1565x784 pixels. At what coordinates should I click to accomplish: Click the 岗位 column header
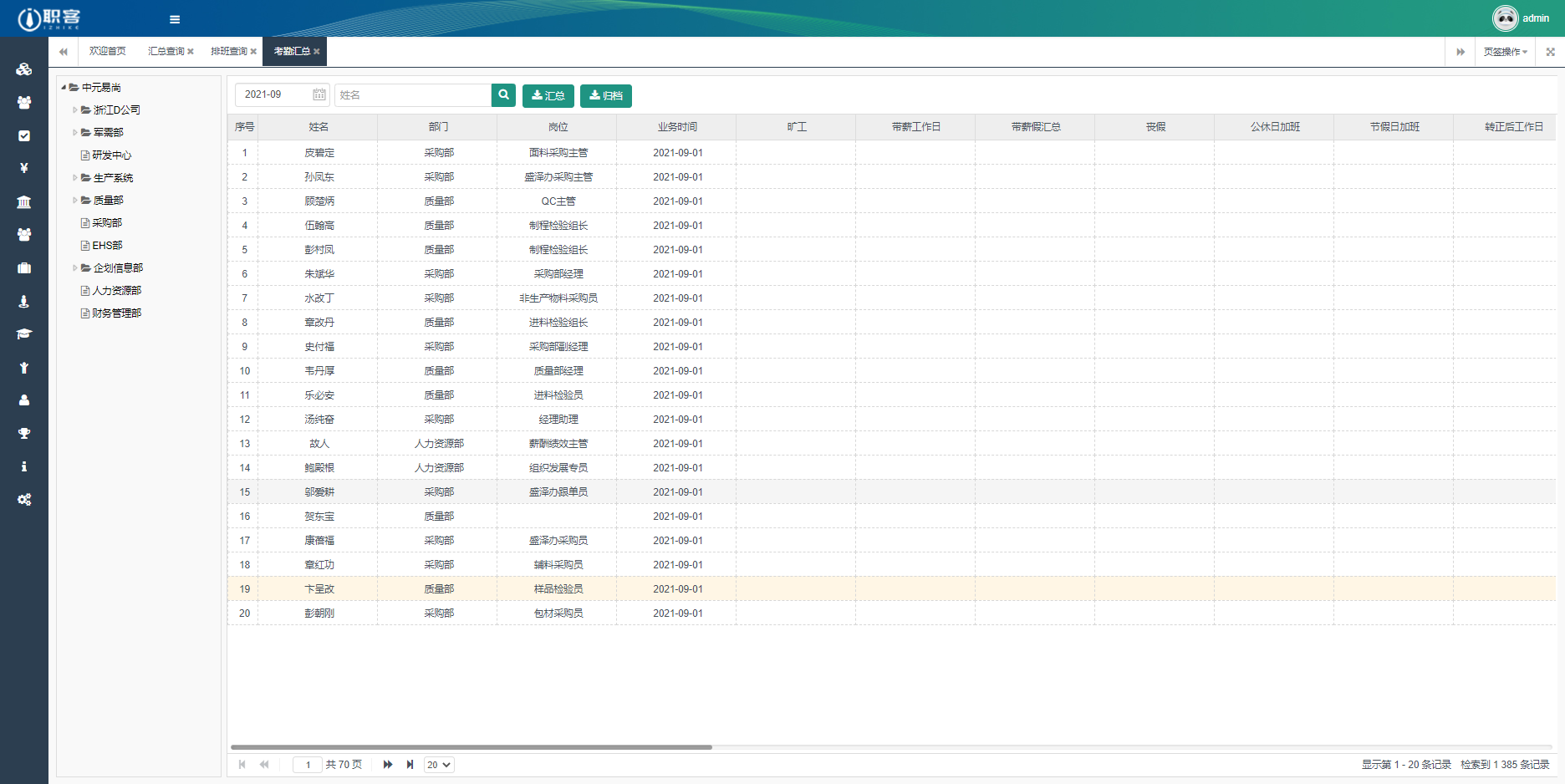click(558, 127)
